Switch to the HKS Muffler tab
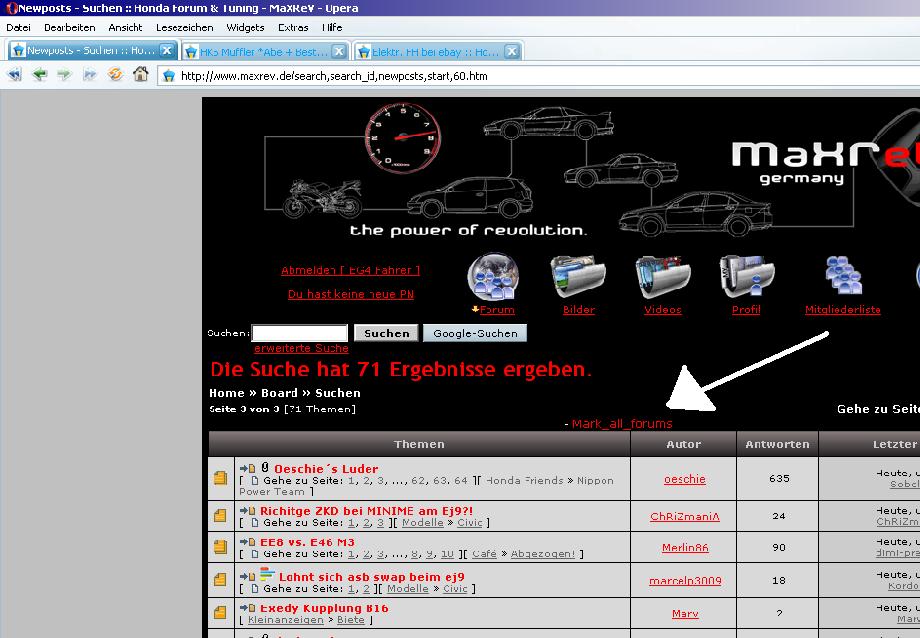Viewport: 920px width, 638px height. coord(265,52)
